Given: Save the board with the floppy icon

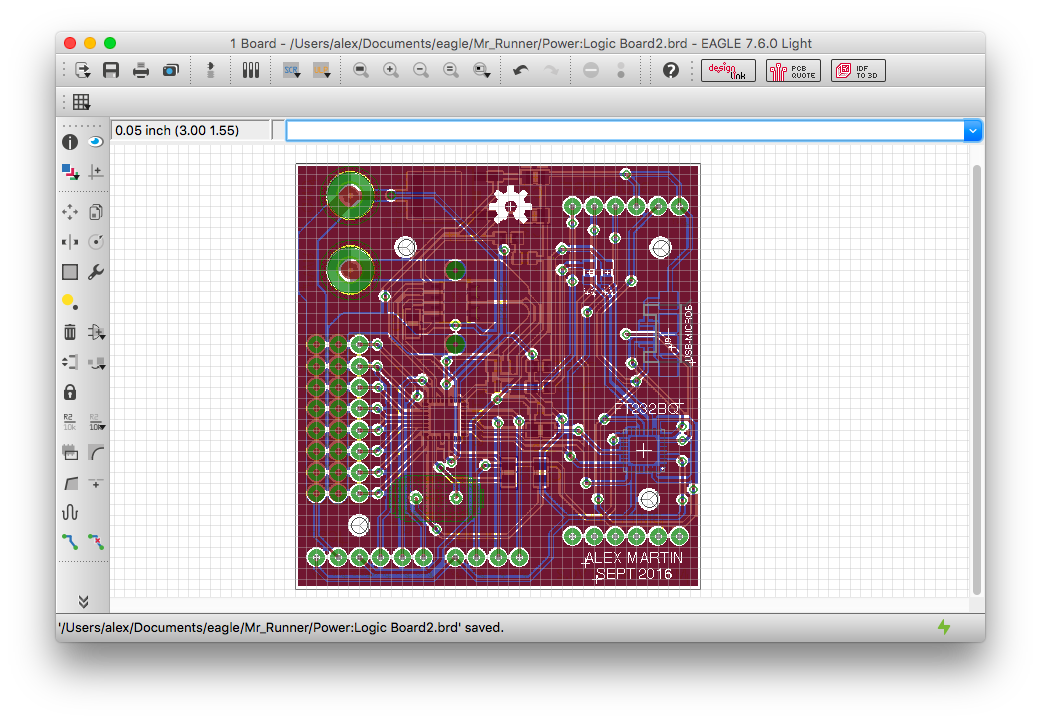Looking at the screenshot, I should (x=111, y=70).
